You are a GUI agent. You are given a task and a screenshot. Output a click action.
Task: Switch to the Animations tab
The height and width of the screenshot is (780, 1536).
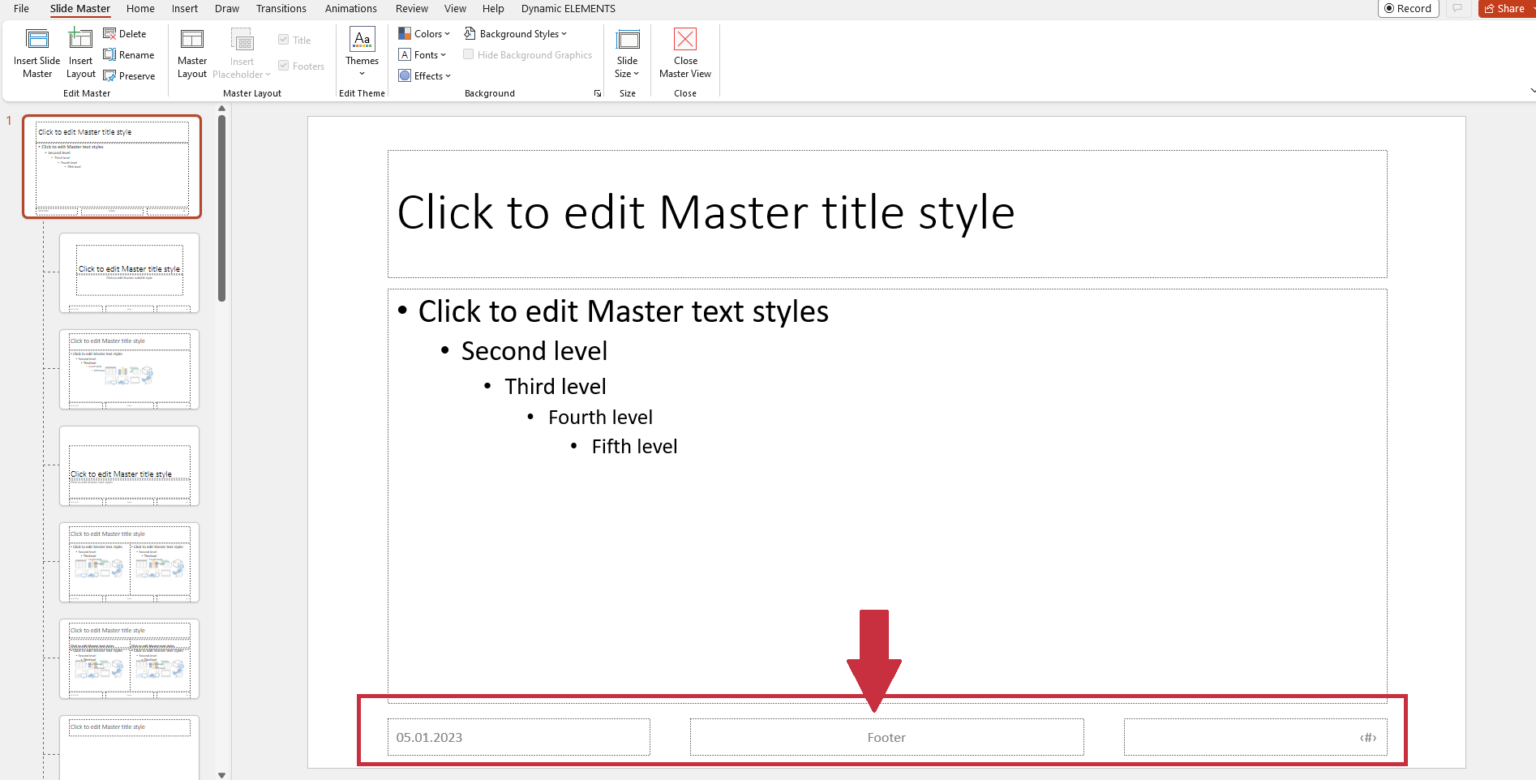click(350, 8)
